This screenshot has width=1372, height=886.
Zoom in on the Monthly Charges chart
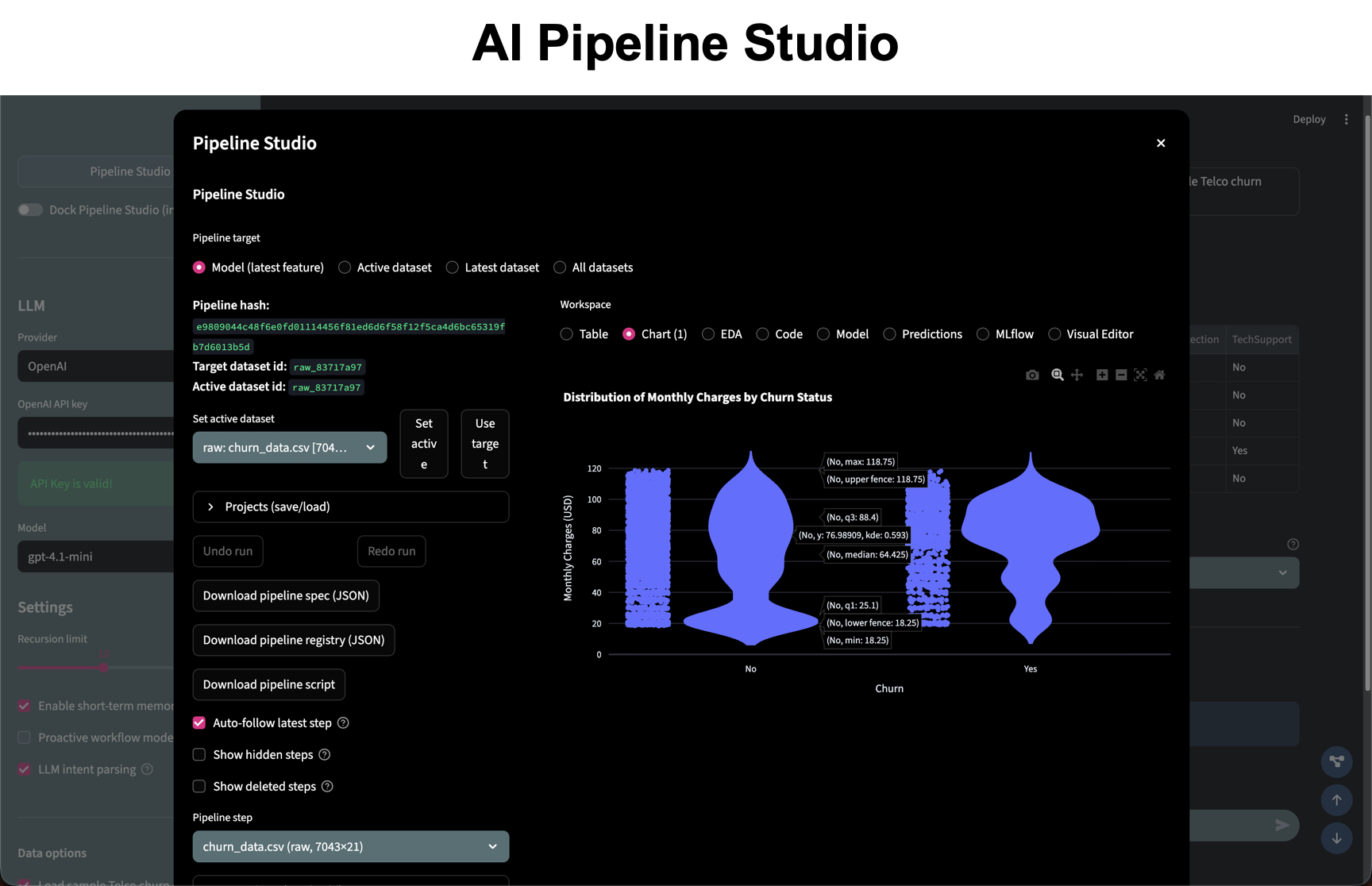click(1101, 375)
